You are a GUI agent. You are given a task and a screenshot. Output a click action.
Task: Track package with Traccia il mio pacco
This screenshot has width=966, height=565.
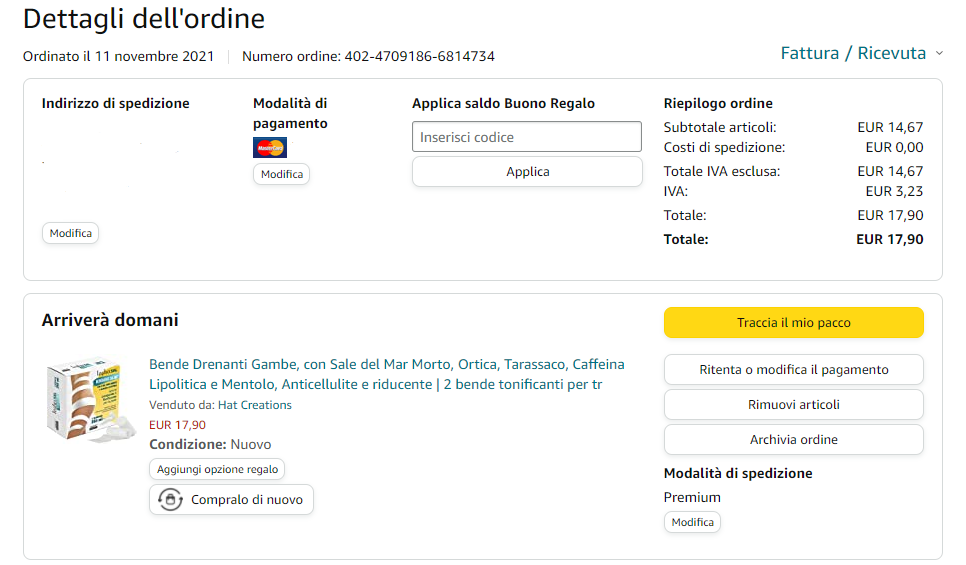click(793, 322)
